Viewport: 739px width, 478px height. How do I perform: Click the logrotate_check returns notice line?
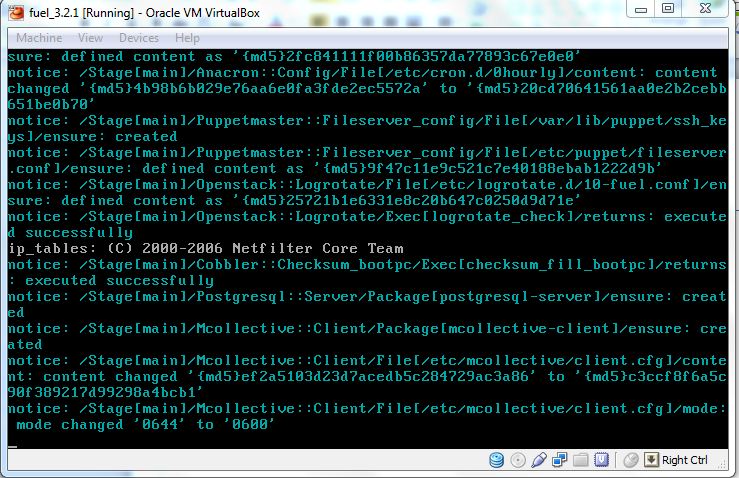[367, 224]
